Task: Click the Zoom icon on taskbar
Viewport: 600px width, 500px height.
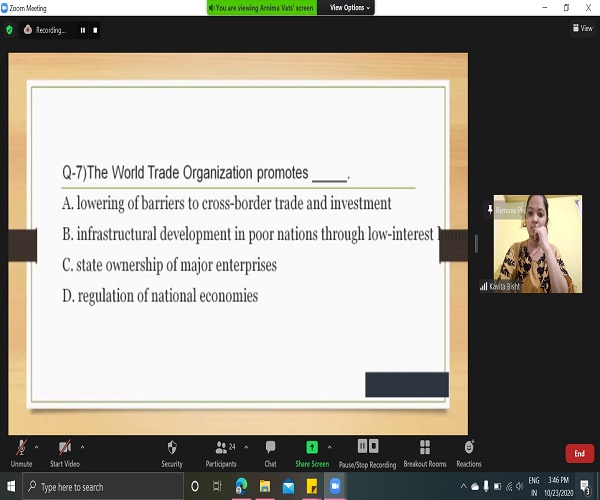Action: click(x=335, y=487)
